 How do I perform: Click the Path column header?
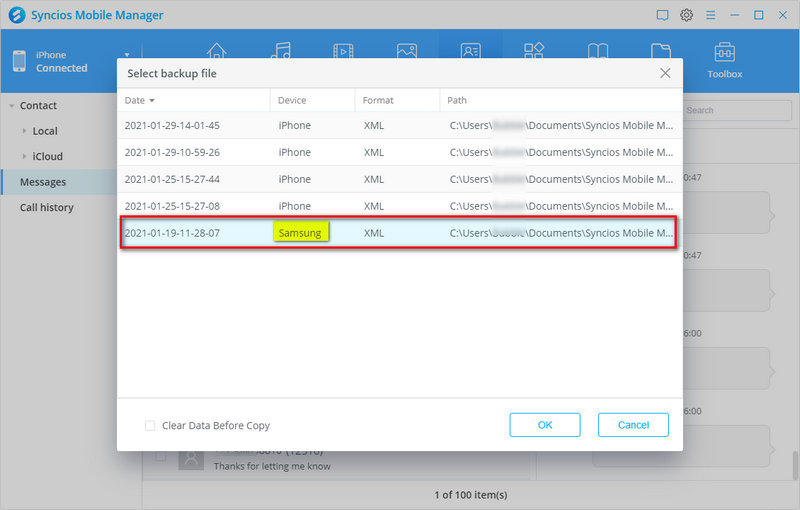click(x=561, y=100)
